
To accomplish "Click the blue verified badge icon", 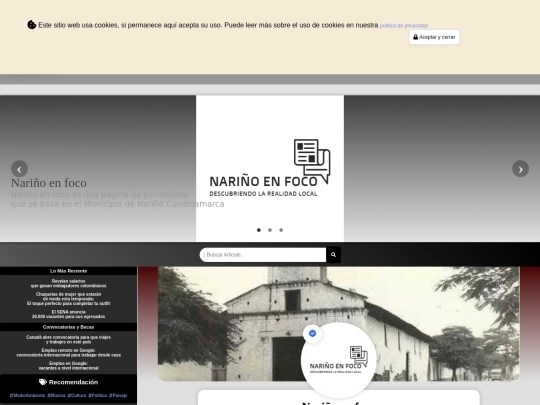I will click(312, 333).
